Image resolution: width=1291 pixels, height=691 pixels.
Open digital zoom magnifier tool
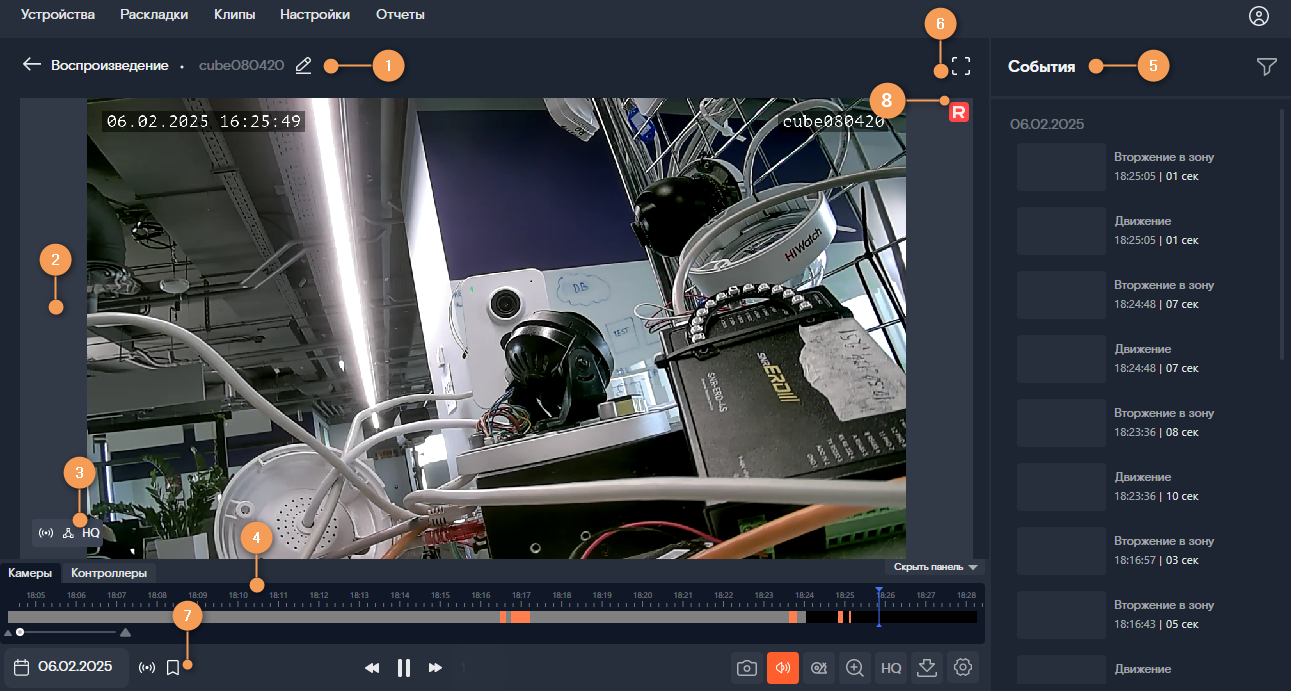855,668
